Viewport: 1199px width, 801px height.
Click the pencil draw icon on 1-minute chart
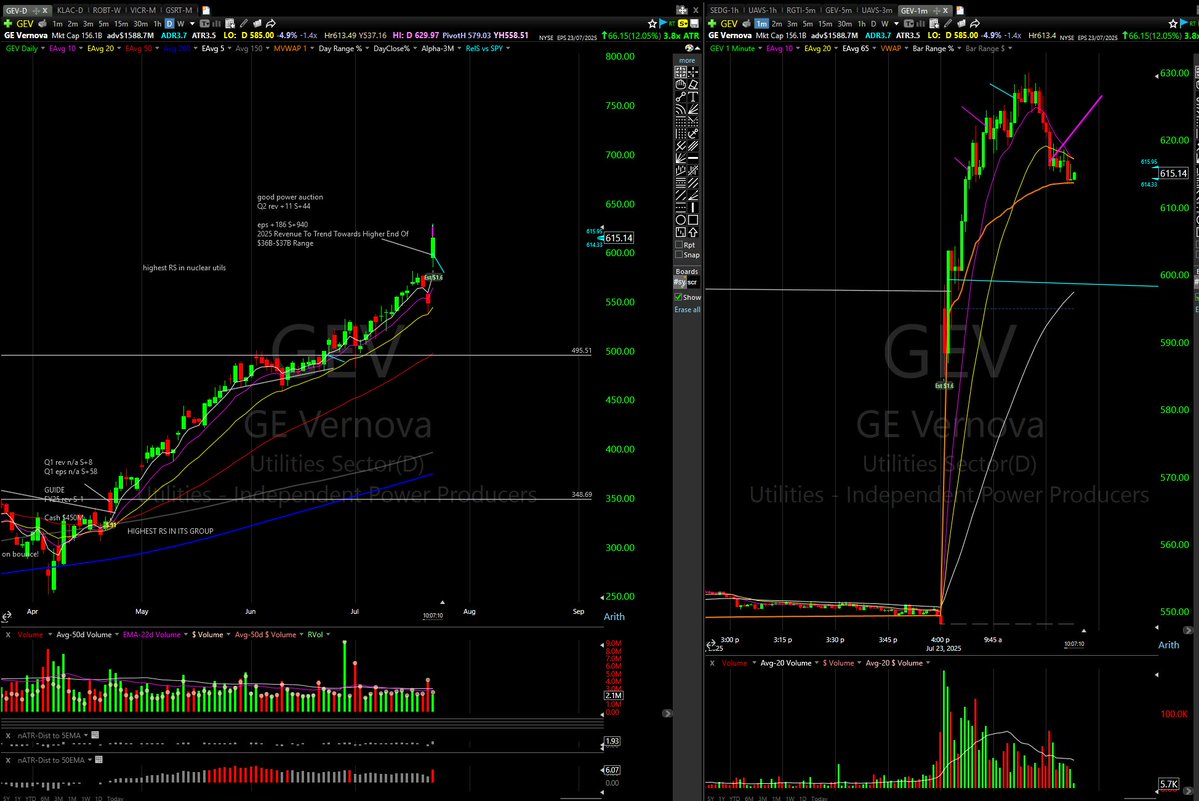click(x=948, y=24)
